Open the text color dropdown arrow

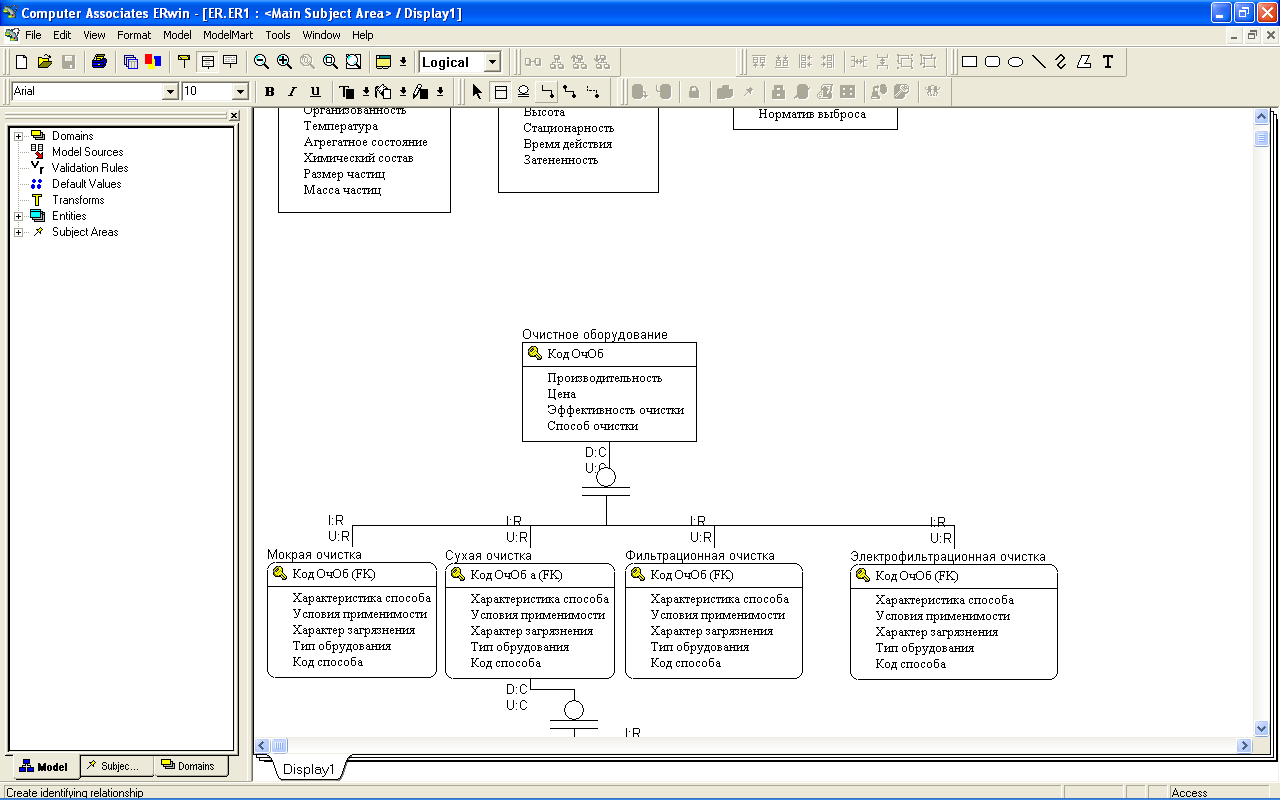[366, 92]
